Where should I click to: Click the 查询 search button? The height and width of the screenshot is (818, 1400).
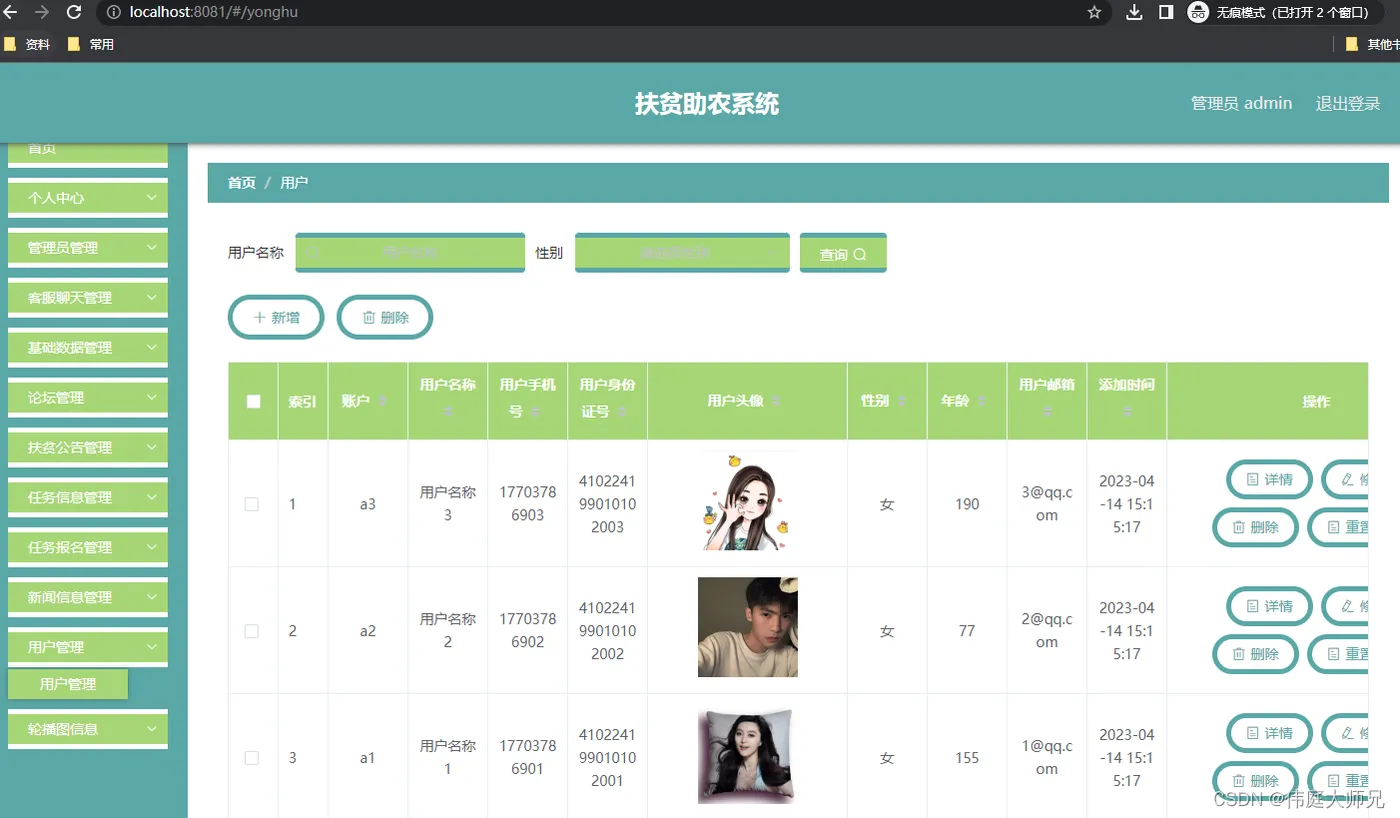[x=843, y=253]
